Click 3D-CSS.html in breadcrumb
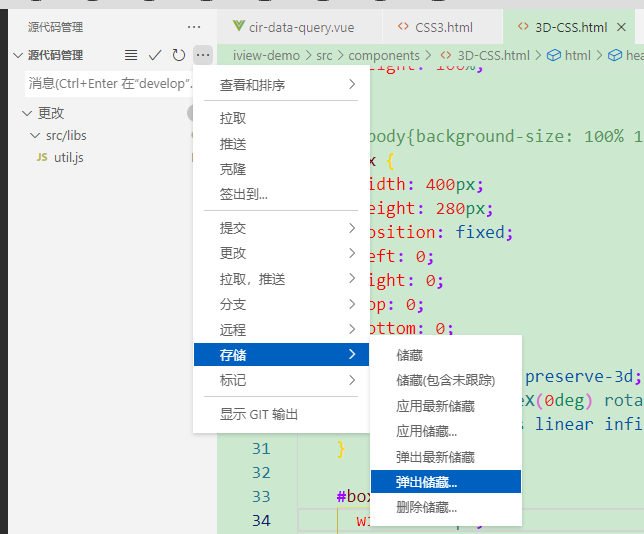 point(494,55)
